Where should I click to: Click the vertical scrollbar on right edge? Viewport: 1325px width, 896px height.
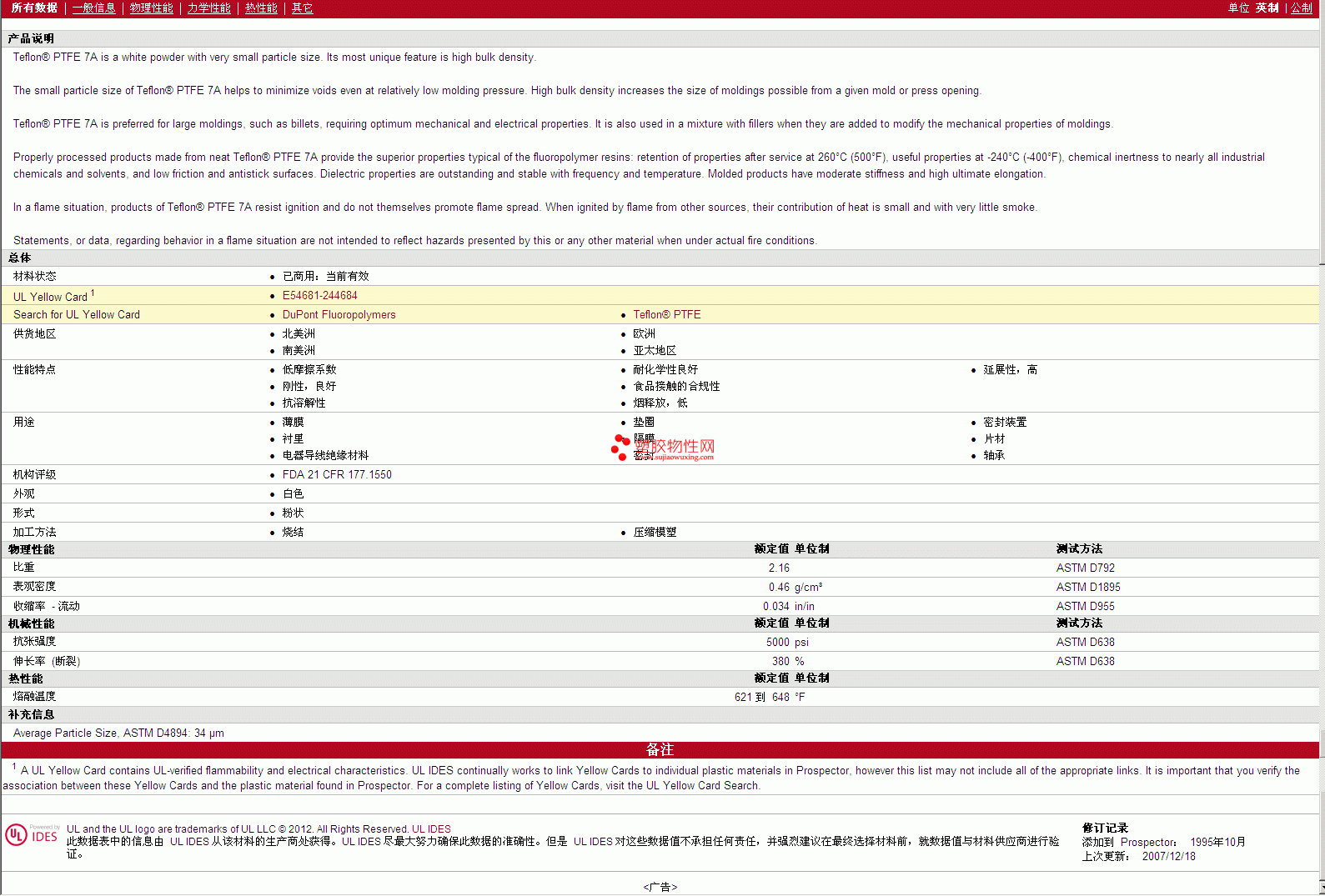click(x=1322, y=448)
